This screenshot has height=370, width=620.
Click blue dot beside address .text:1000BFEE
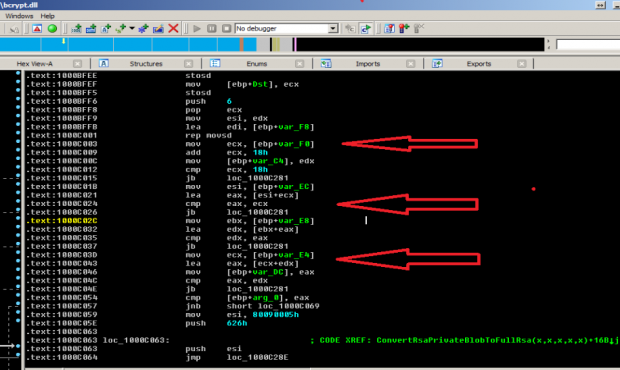click(x=18, y=74)
